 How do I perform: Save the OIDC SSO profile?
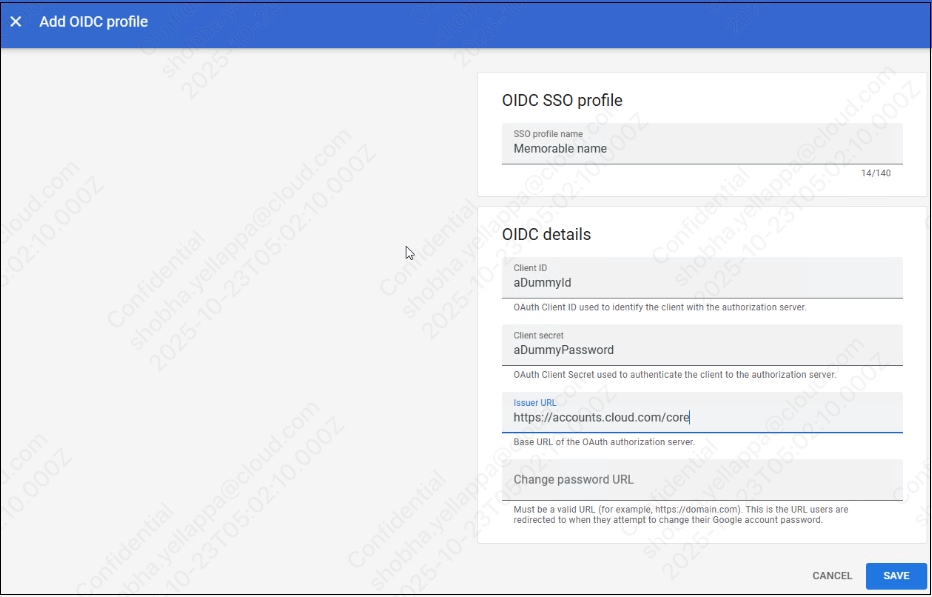[x=895, y=576]
